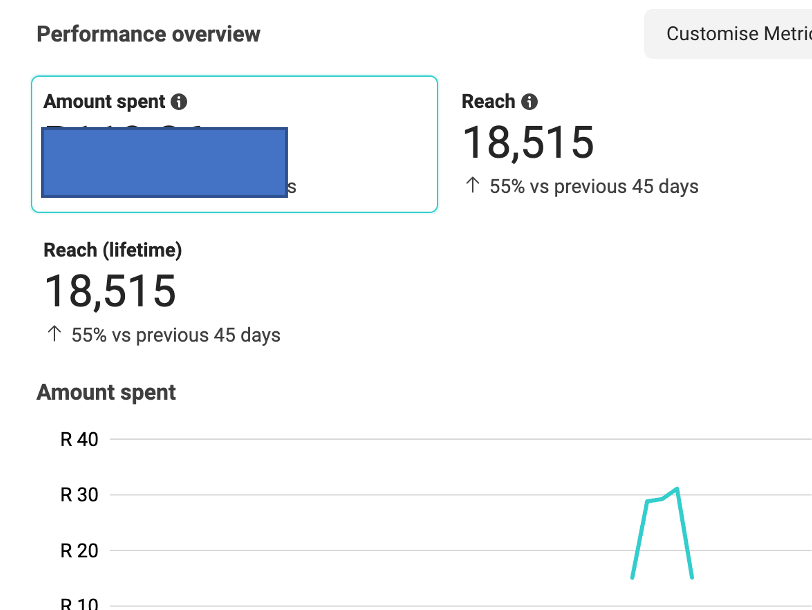Open the Customise Metrics button
This screenshot has width=812, height=610.
728,34
